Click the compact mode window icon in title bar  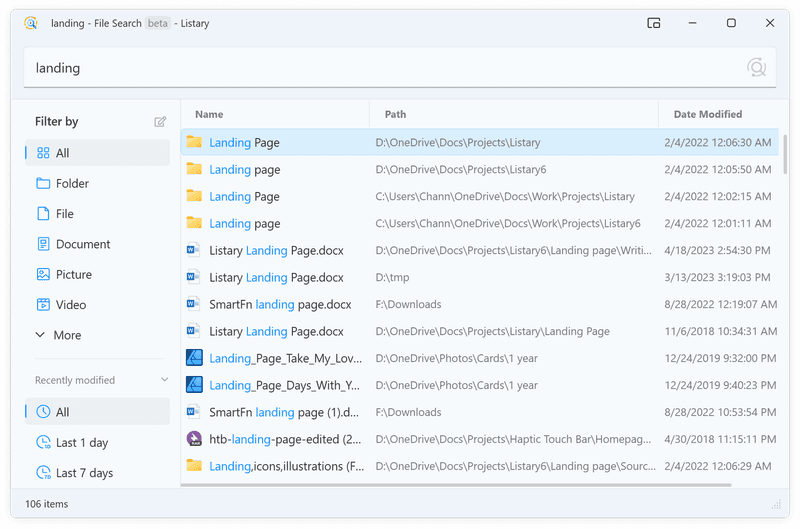point(654,23)
